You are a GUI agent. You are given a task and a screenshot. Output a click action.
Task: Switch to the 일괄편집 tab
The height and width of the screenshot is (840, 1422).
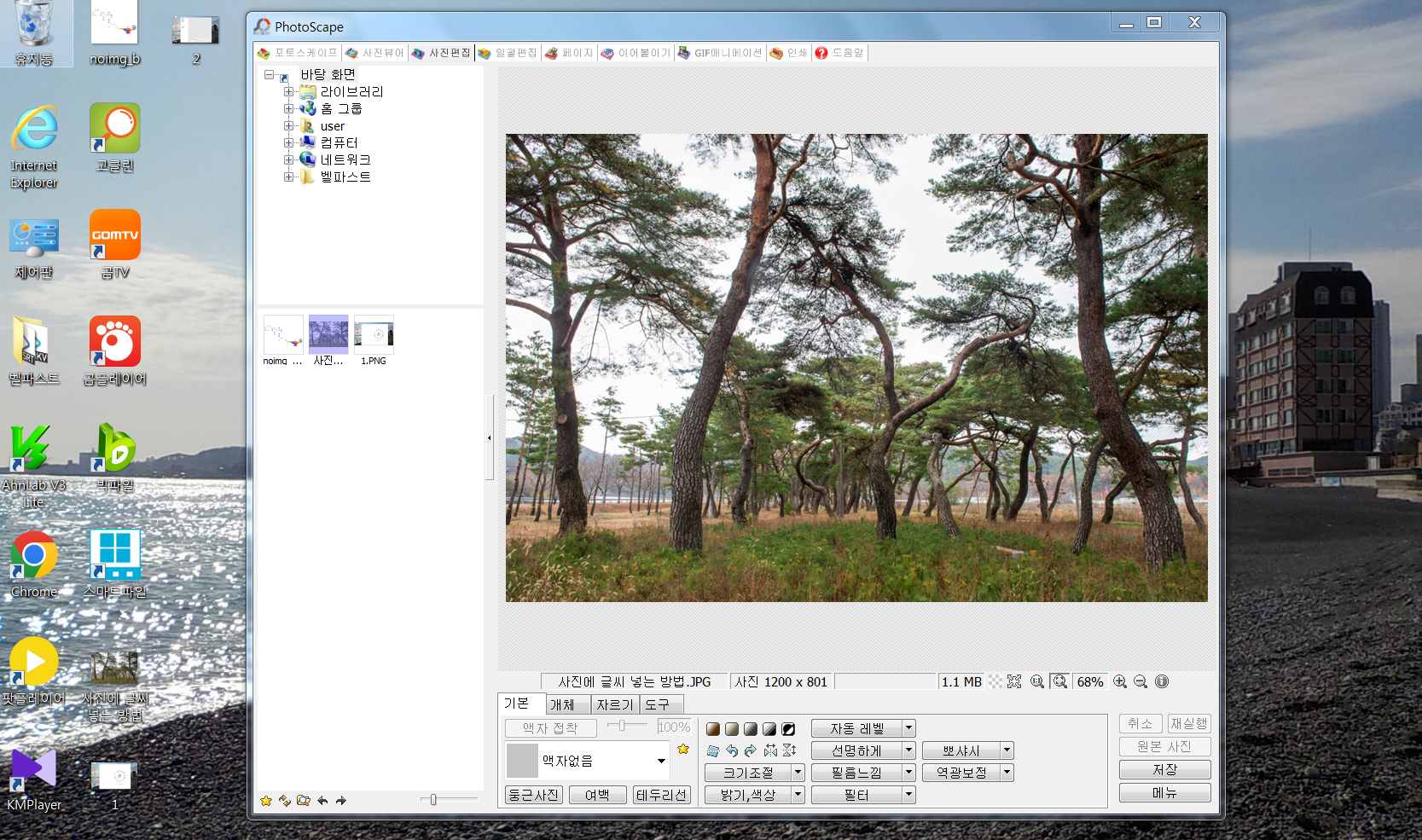tap(508, 53)
